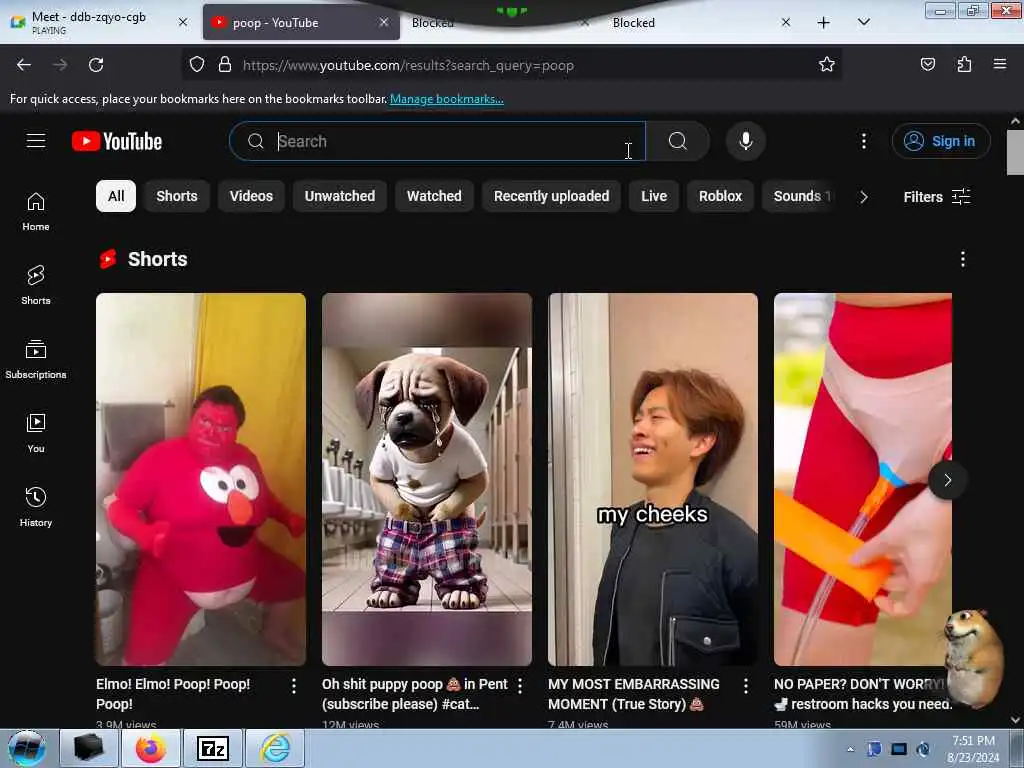Close the poop - YouTube tab
This screenshot has width=1024, height=768.
coord(384,22)
